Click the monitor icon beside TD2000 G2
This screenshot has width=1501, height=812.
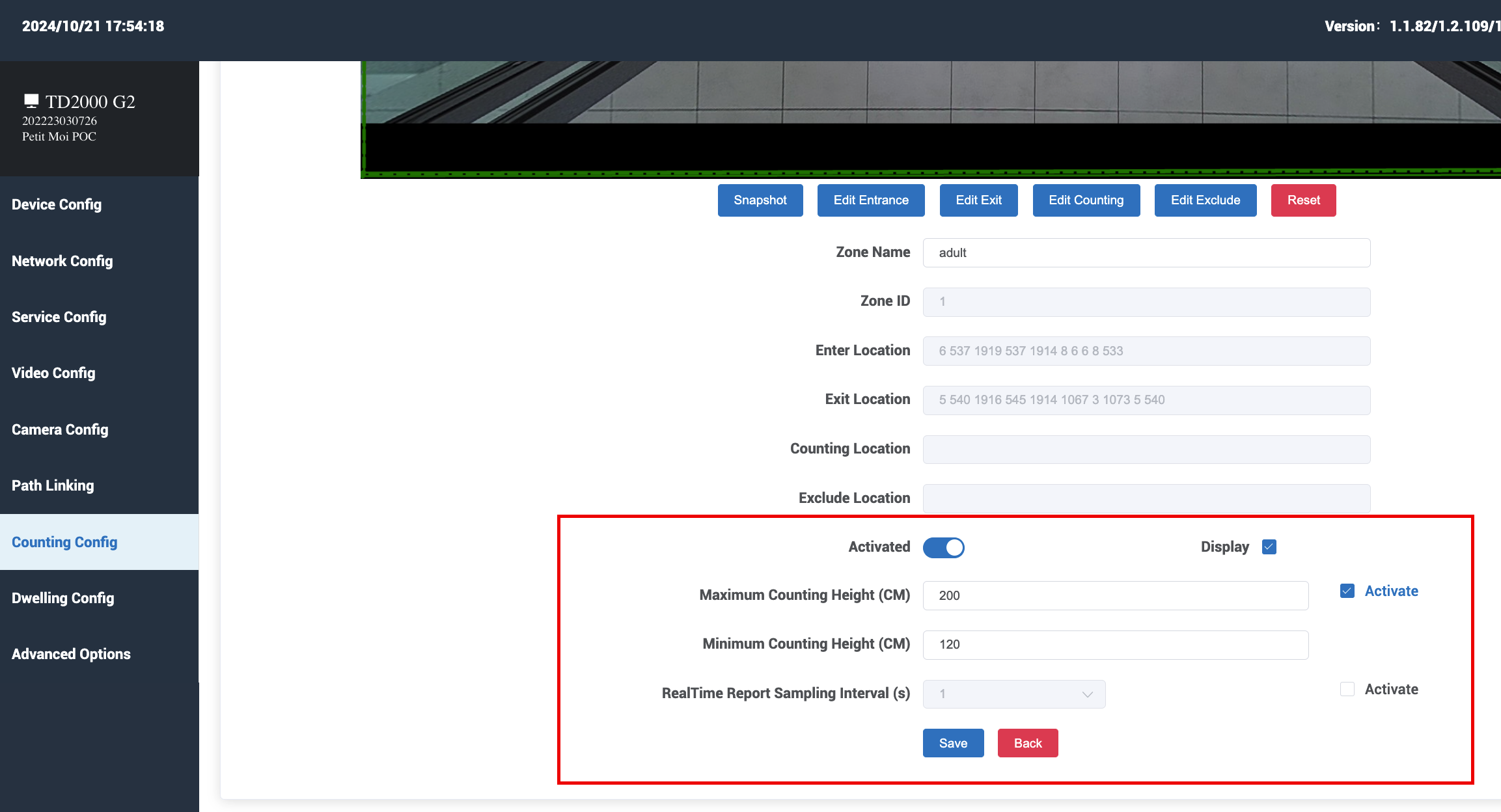pos(31,100)
